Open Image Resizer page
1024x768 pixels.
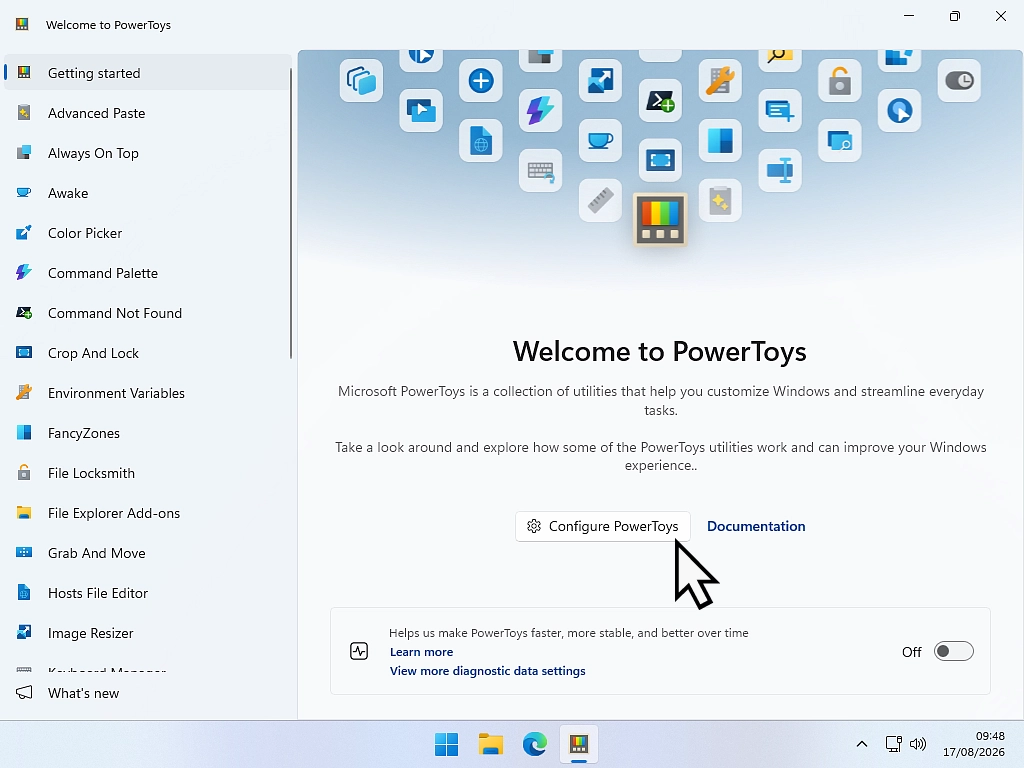click(148, 633)
